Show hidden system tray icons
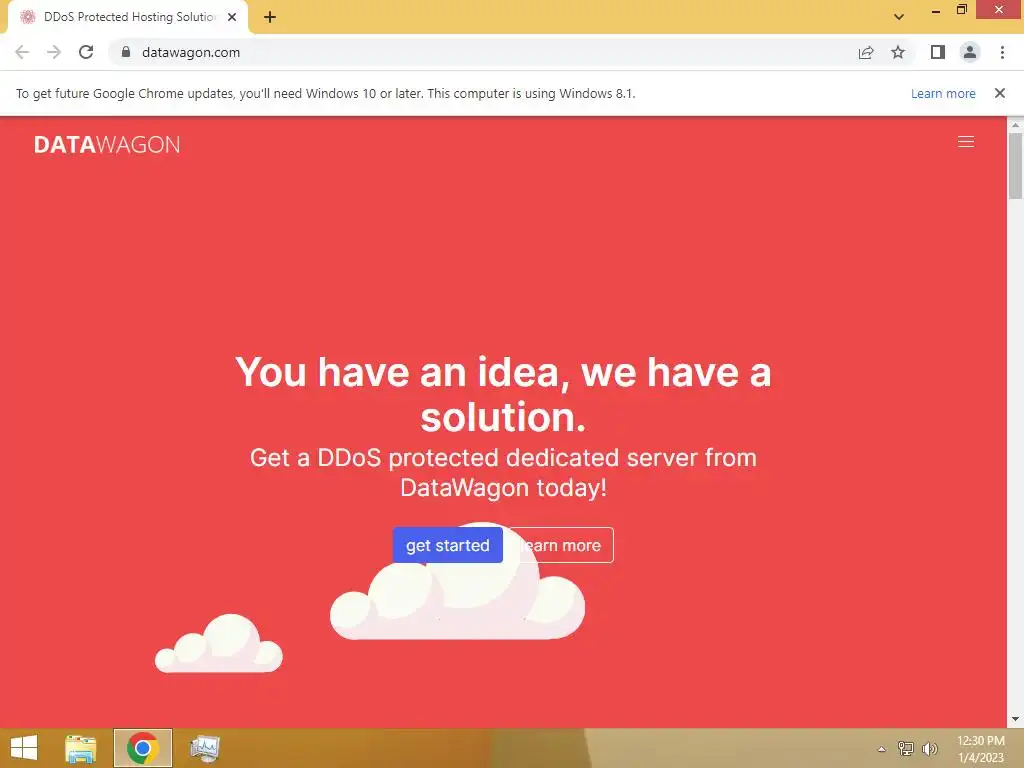Screen dimensions: 1024x768 (x=881, y=749)
